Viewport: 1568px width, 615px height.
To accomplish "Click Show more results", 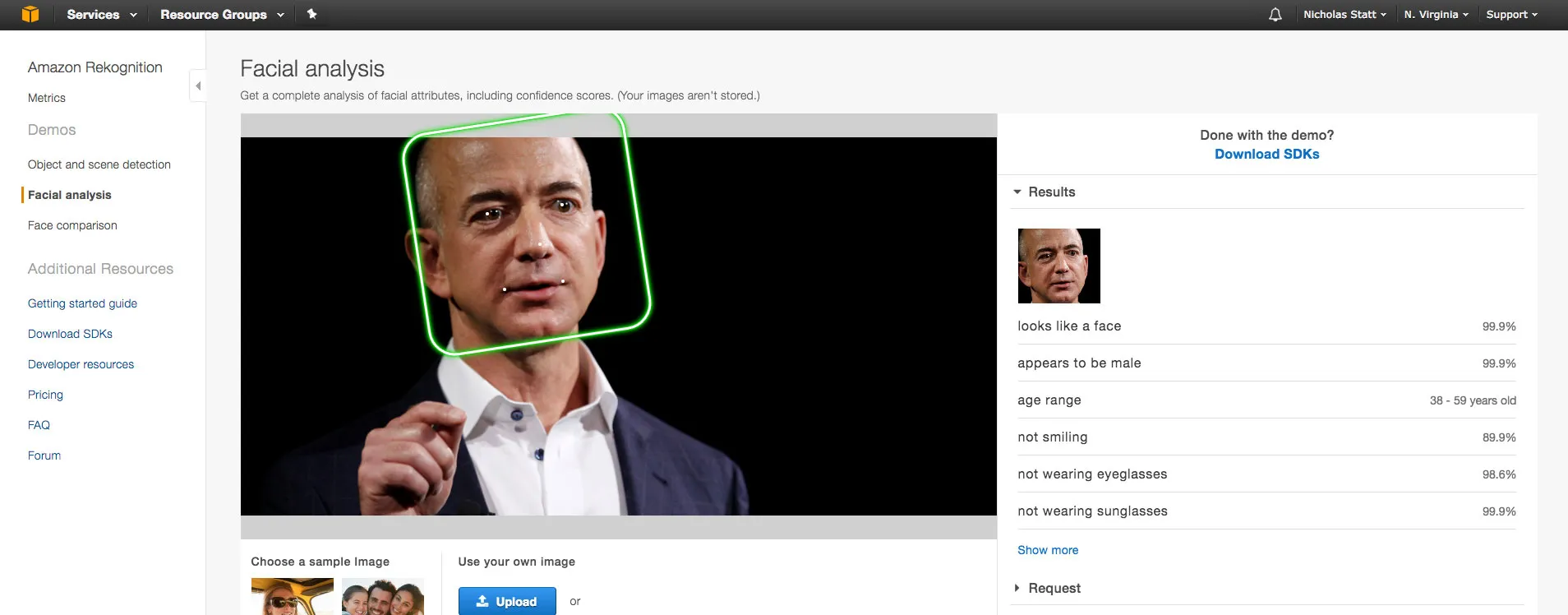I will 1048,550.
